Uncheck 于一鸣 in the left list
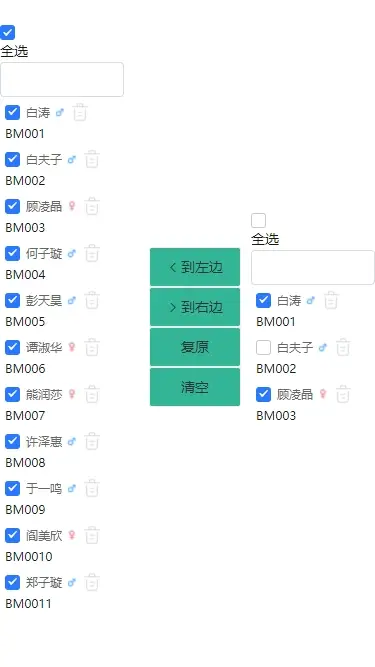The width and height of the screenshot is (375, 667). click(x=12, y=488)
